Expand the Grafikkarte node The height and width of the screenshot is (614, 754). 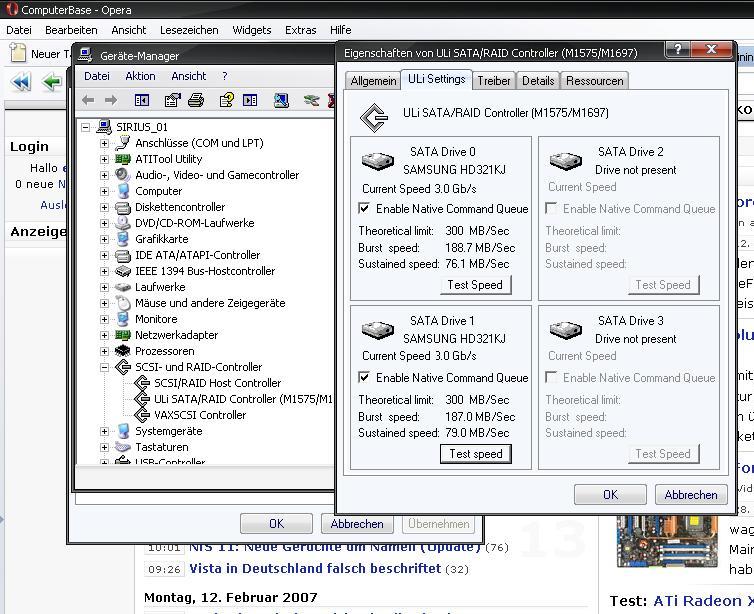coord(104,239)
